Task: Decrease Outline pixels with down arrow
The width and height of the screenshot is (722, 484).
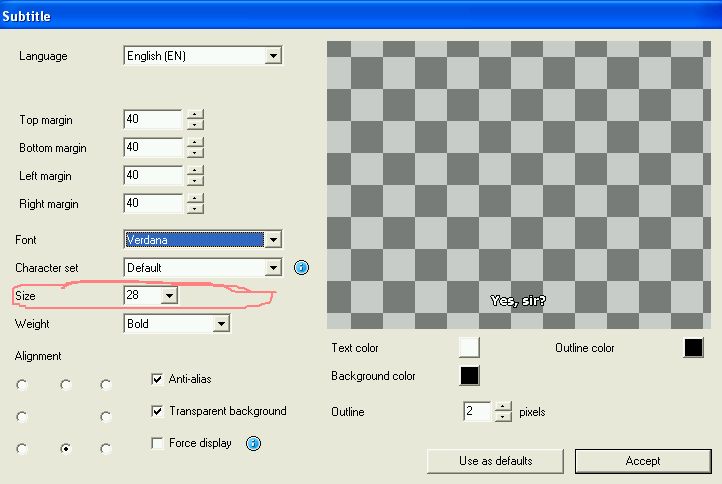Action: click(x=503, y=416)
